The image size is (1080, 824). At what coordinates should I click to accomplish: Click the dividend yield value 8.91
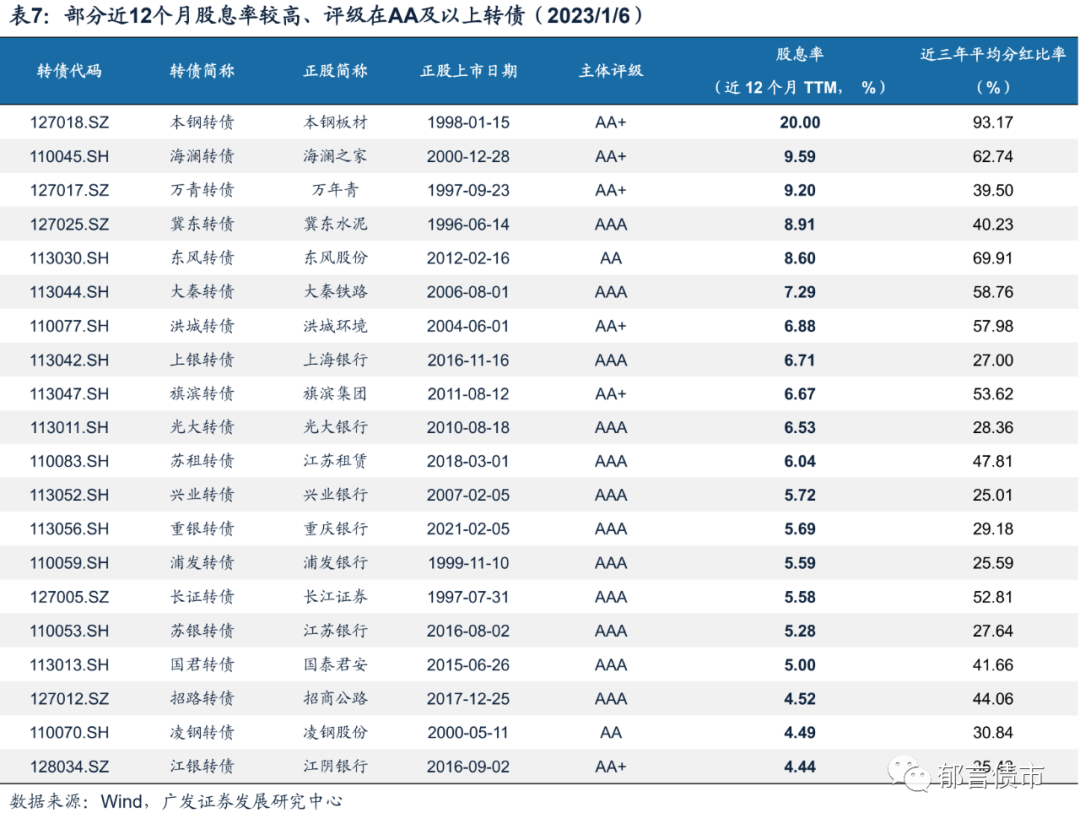click(x=800, y=225)
